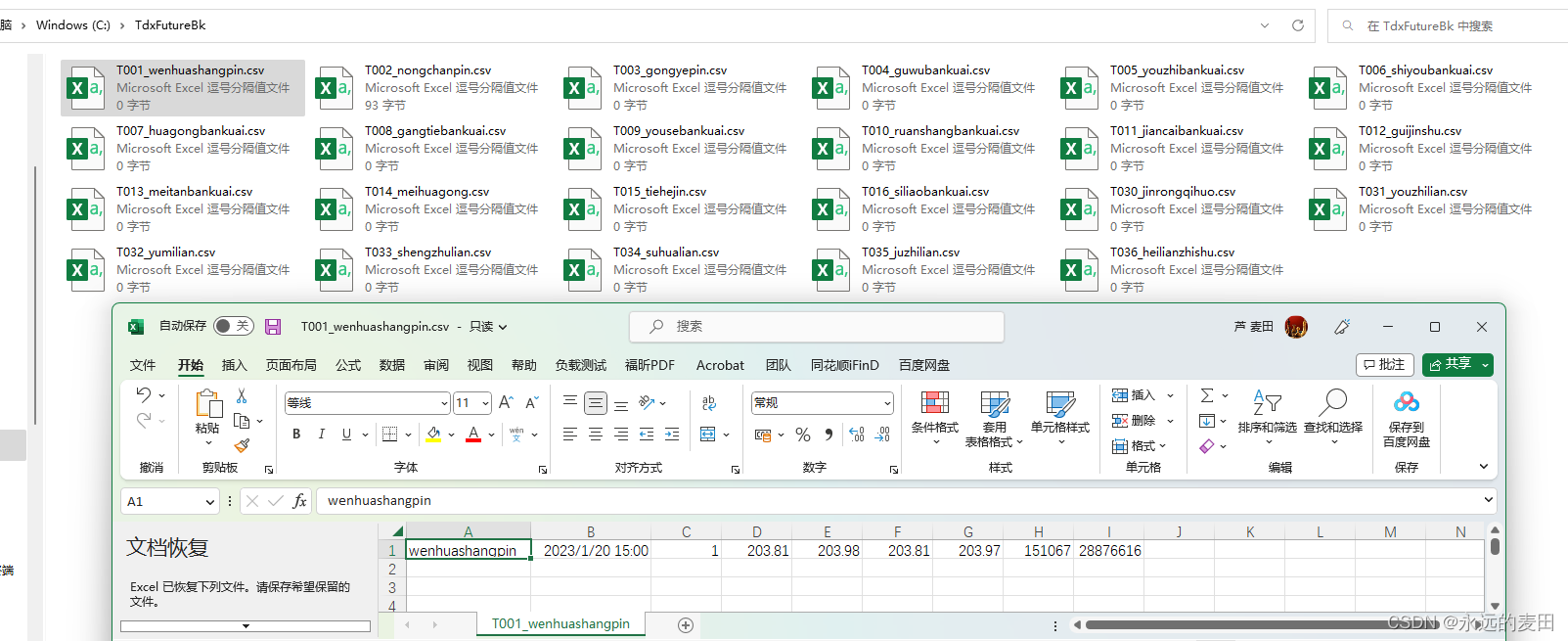Click Increase Font Size icon

click(x=506, y=402)
